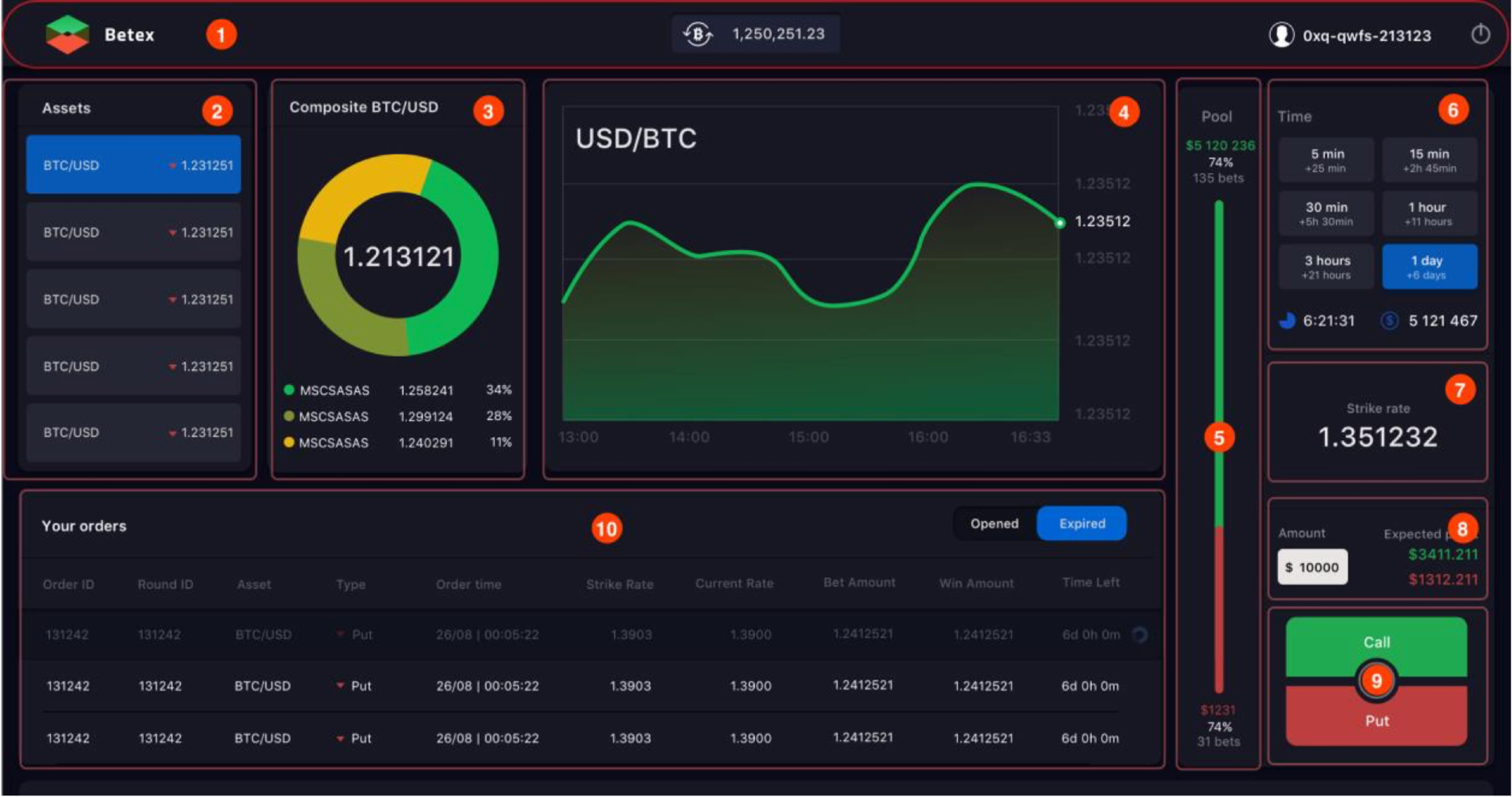The height and width of the screenshot is (797, 1512).
Task: Click the $1231 red pool amount
Action: 1217,710
